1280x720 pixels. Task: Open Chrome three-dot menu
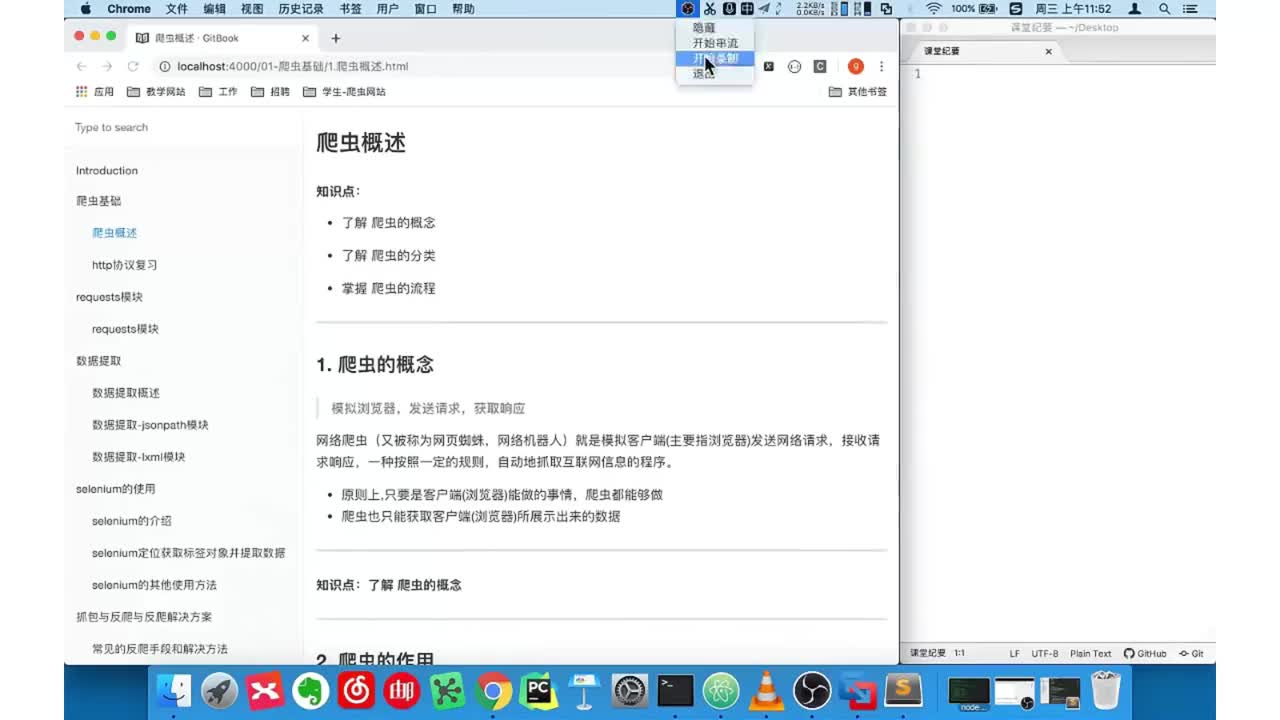(x=881, y=66)
